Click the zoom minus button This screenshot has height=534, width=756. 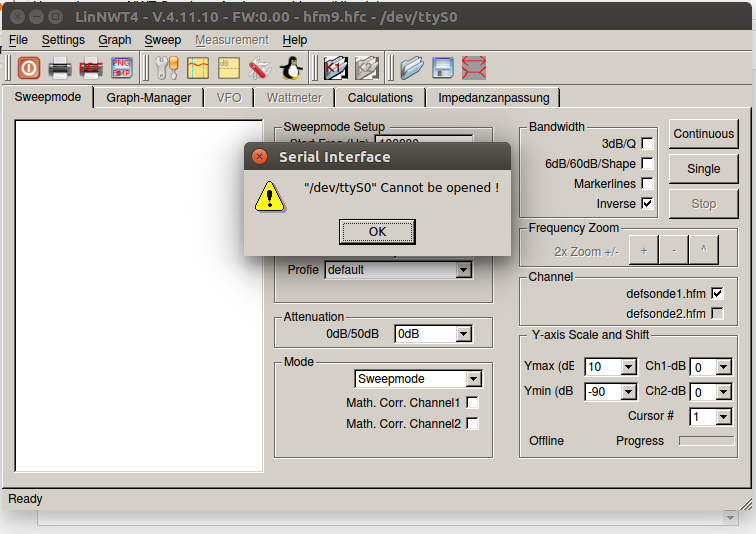tap(674, 250)
